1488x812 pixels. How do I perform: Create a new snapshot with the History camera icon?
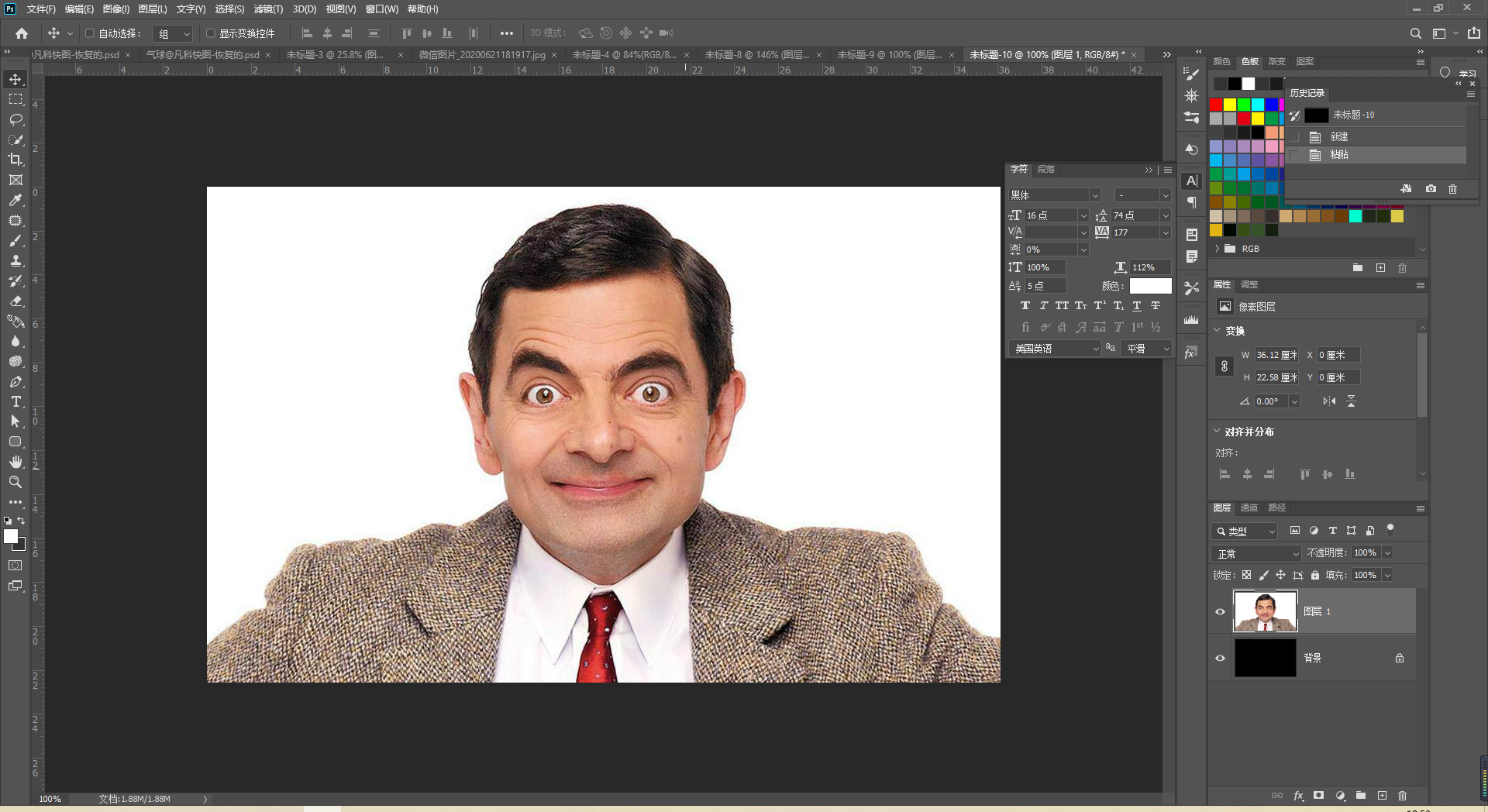1431,189
